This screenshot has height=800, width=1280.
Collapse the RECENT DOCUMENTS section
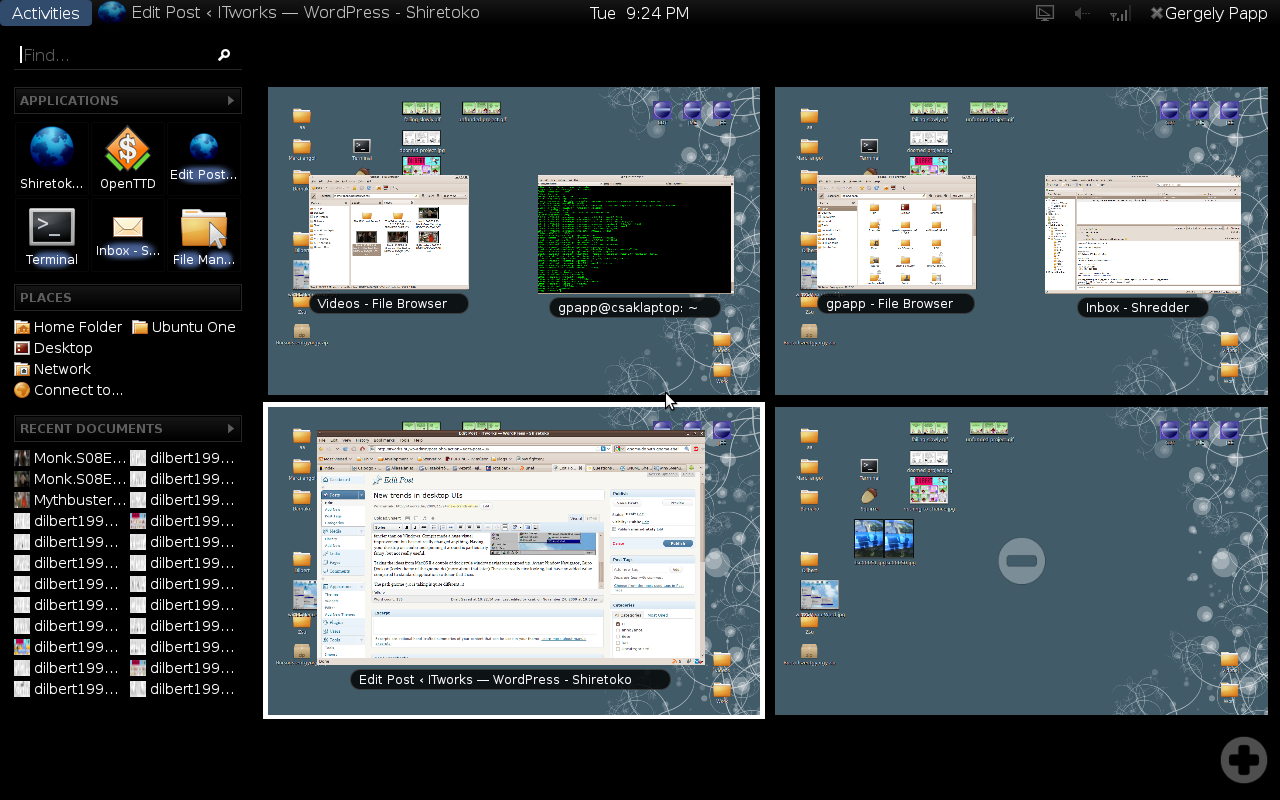click(127, 428)
